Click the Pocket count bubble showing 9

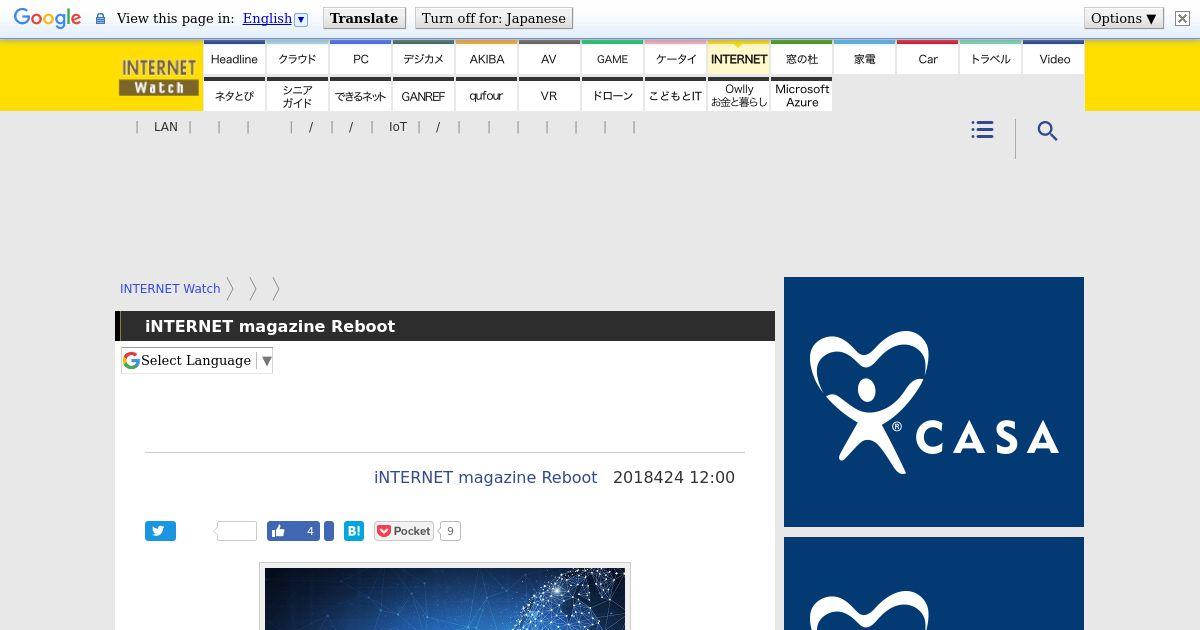pos(450,531)
